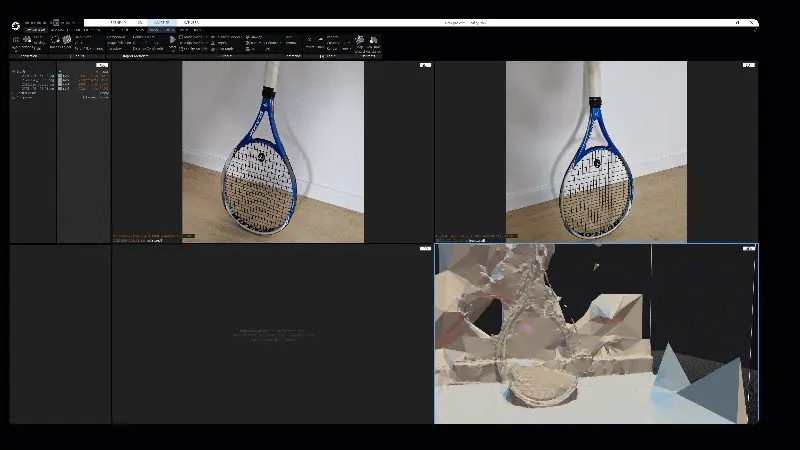Click the last large icon at ribbon's right end

click(x=374, y=40)
